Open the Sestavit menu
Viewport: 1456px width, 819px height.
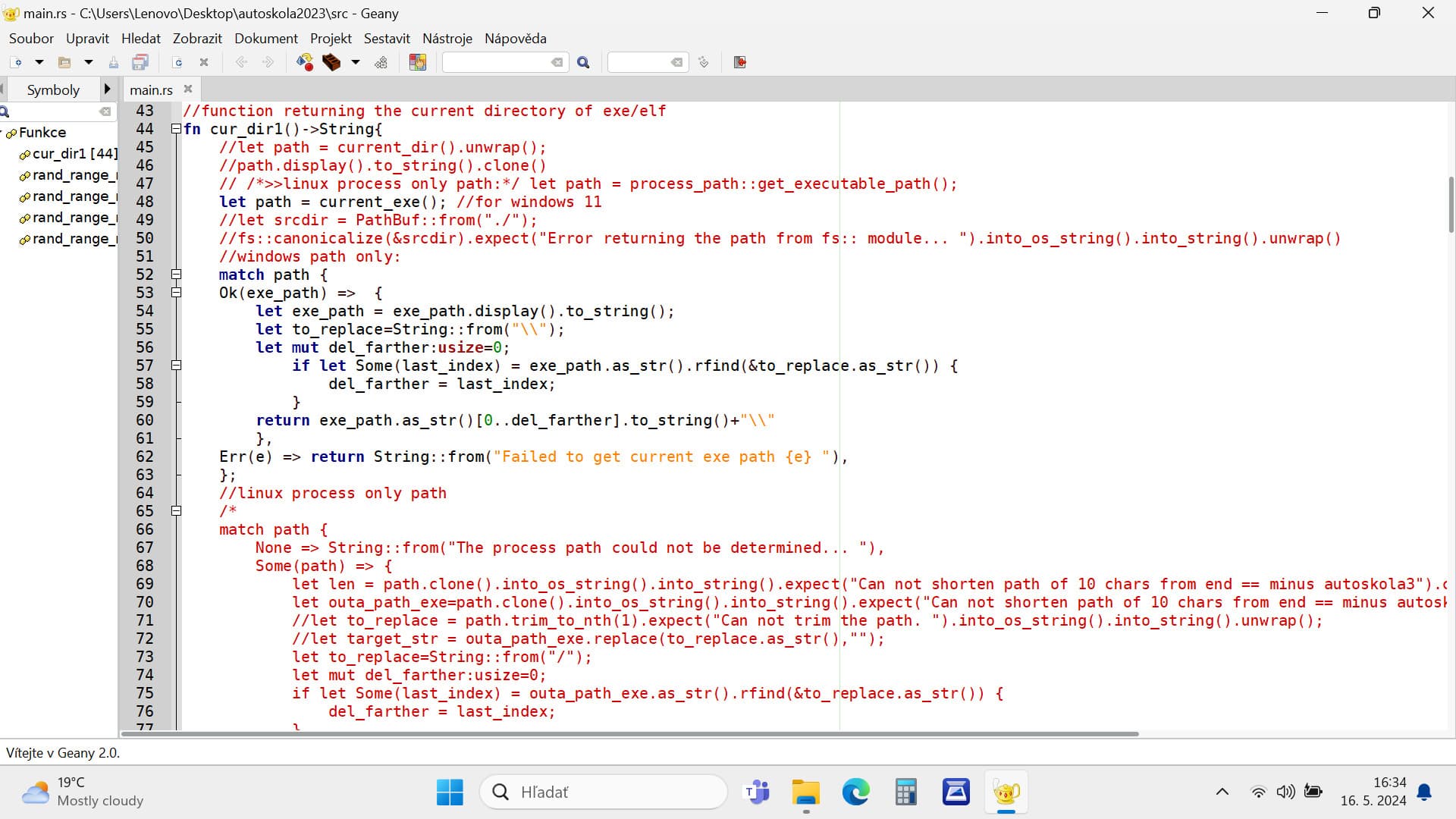(386, 39)
